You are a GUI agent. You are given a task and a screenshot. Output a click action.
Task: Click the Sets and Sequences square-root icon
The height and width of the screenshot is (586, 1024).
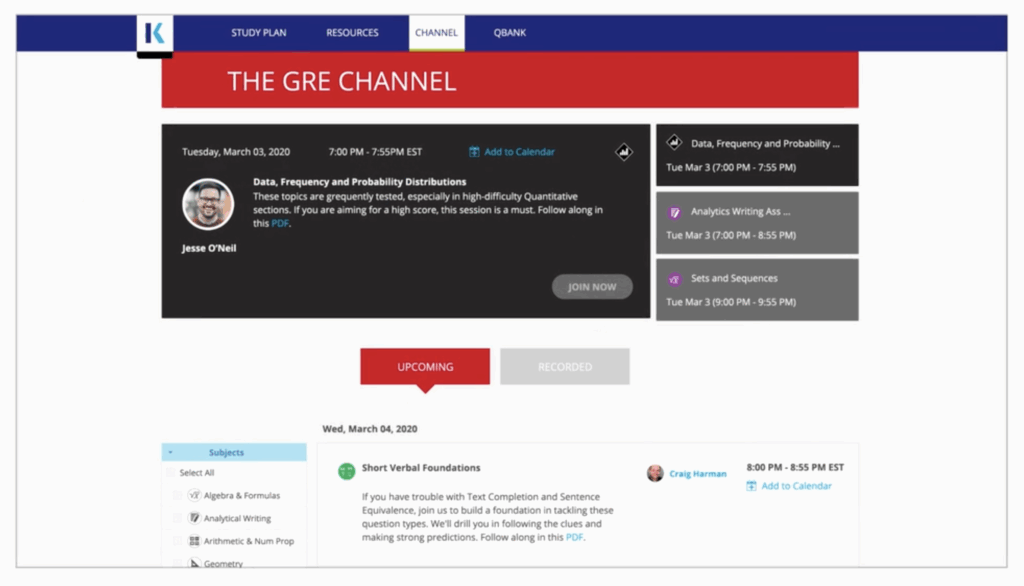673,279
